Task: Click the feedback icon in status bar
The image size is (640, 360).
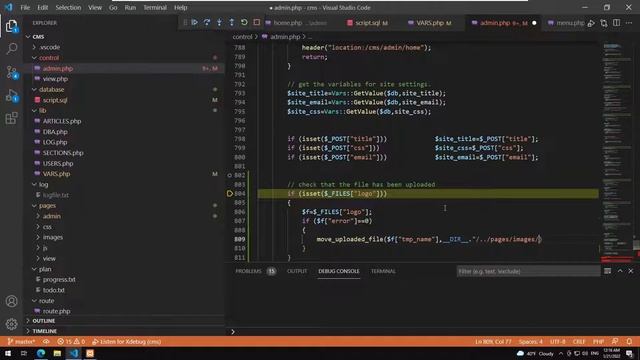Action: tap(615, 341)
